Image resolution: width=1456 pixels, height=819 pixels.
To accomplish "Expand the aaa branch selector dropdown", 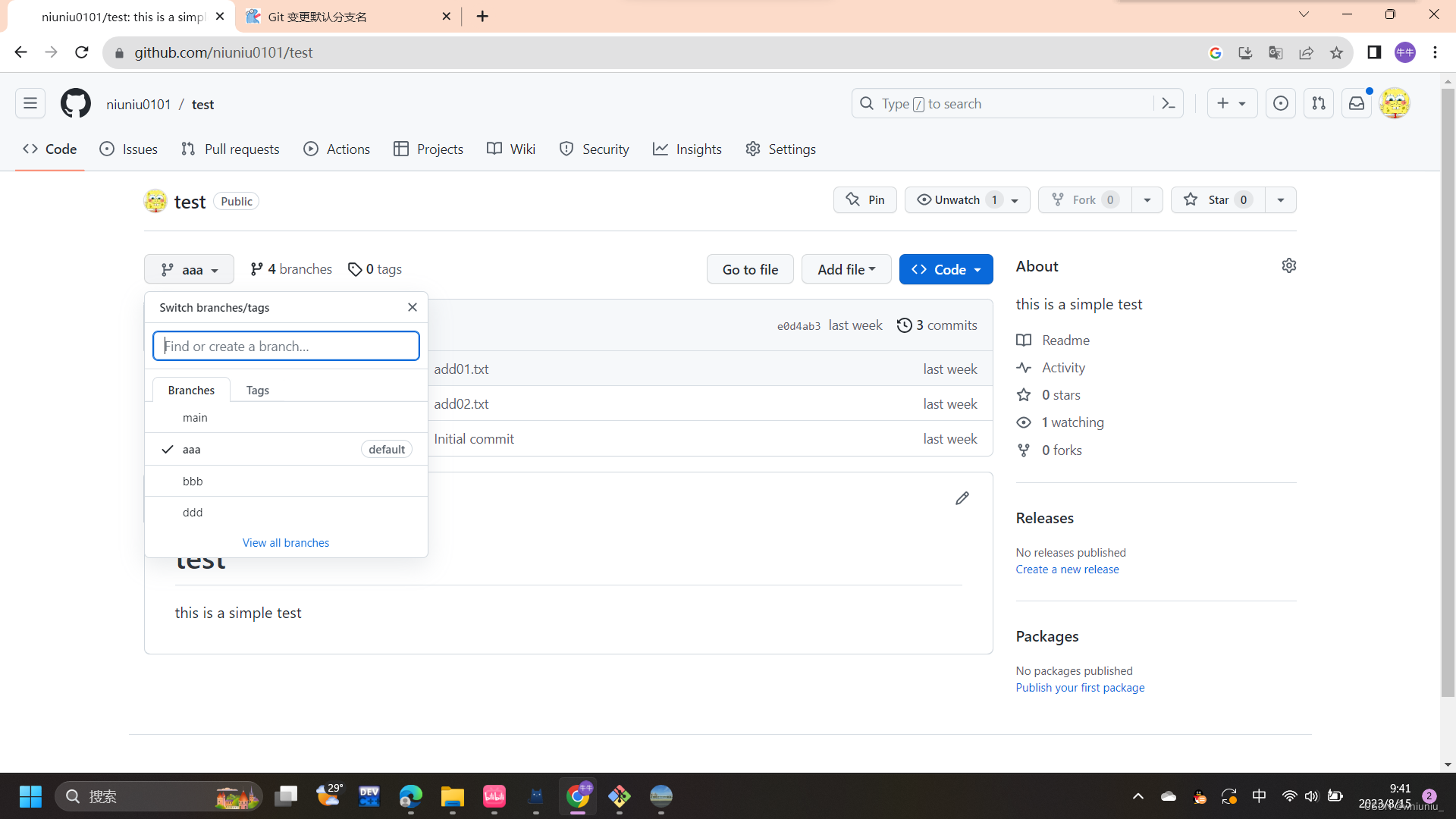I will pos(190,269).
